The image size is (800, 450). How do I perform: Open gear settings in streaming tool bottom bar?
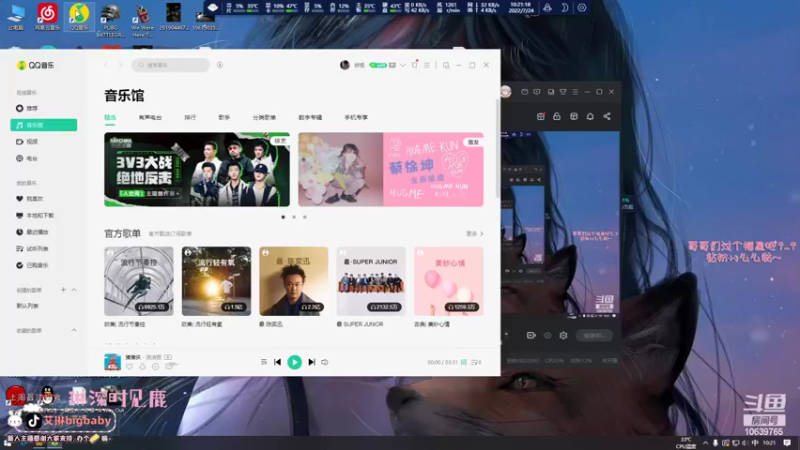tap(563, 336)
